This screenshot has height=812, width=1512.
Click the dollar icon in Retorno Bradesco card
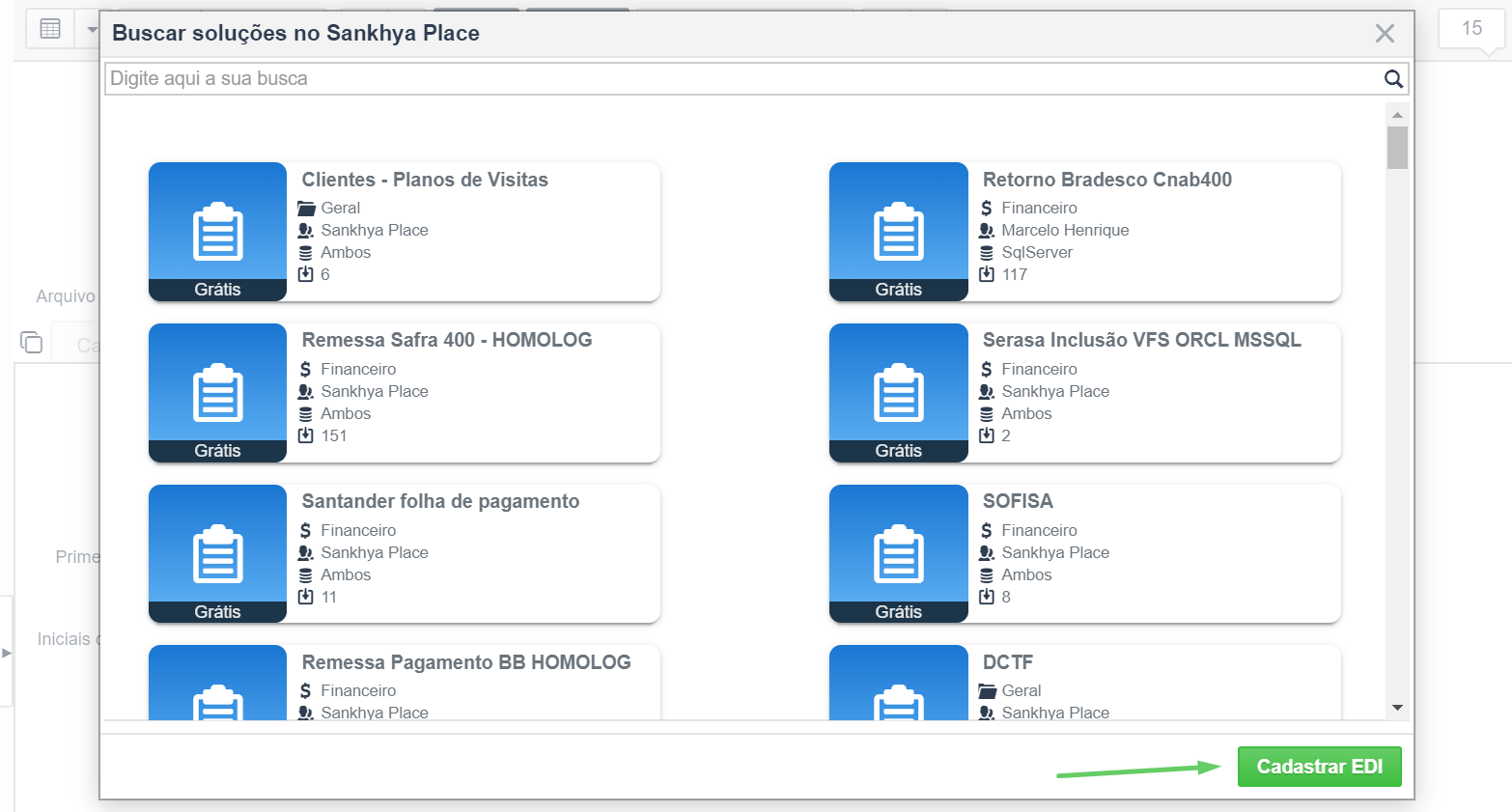pyautogui.click(x=987, y=208)
